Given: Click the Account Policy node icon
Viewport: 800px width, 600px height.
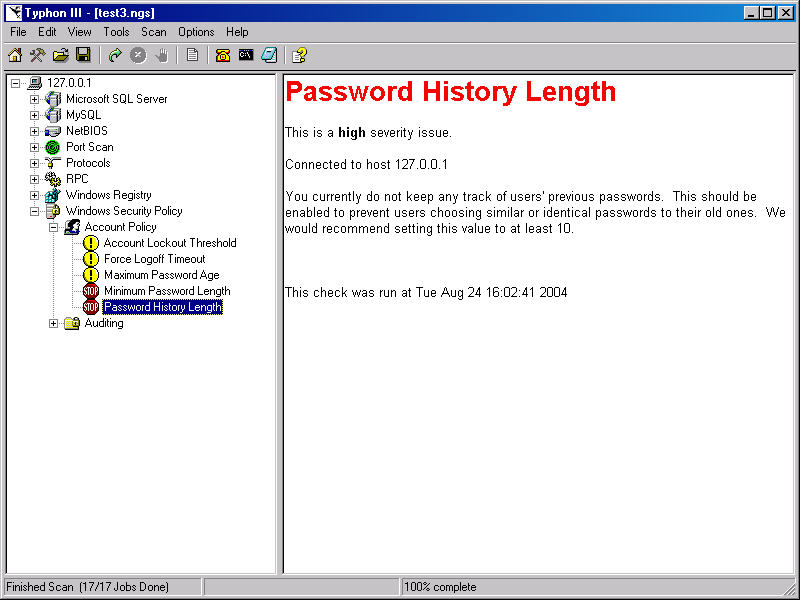Looking at the screenshot, I should [72, 227].
